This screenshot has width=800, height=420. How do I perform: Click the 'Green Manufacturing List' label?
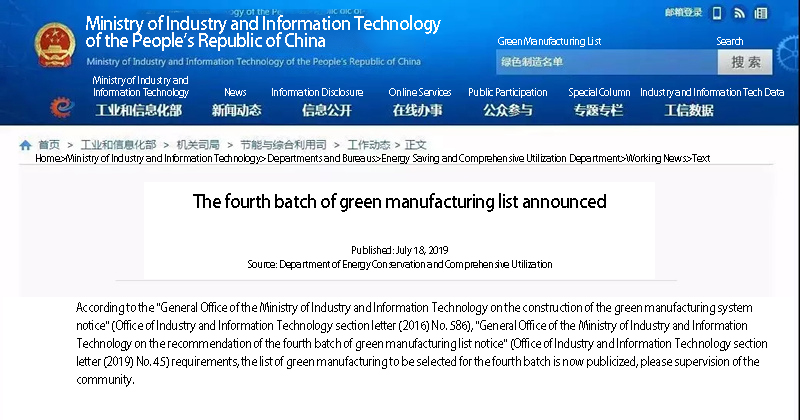click(x=549, y=41)
